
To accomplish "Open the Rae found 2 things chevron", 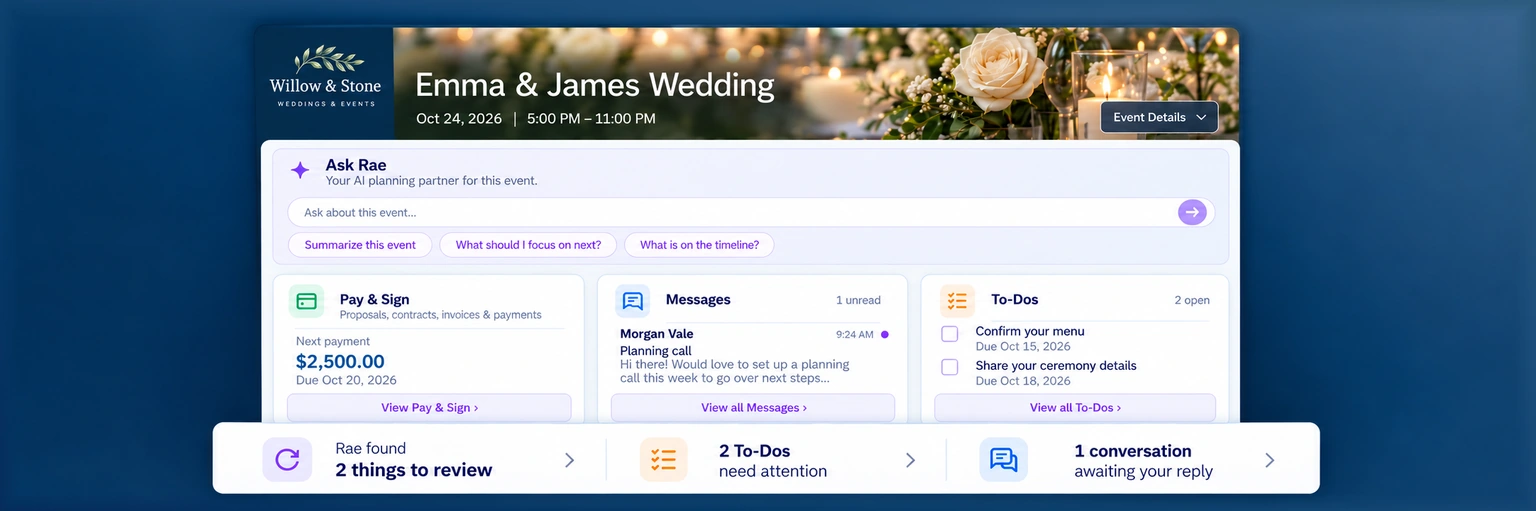I will (569, 460).
